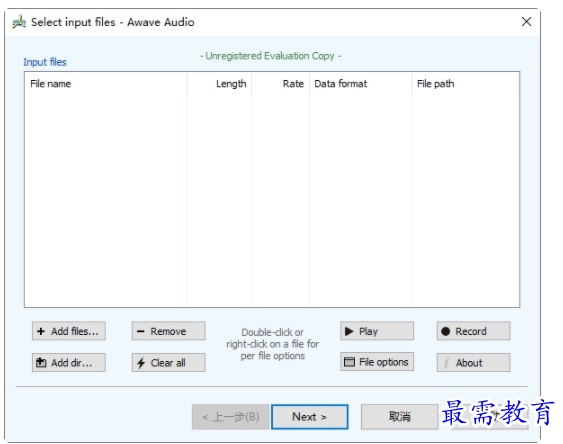Start recording with the Record button
Screen dimensions: 563x444
[x=473, y=331]
